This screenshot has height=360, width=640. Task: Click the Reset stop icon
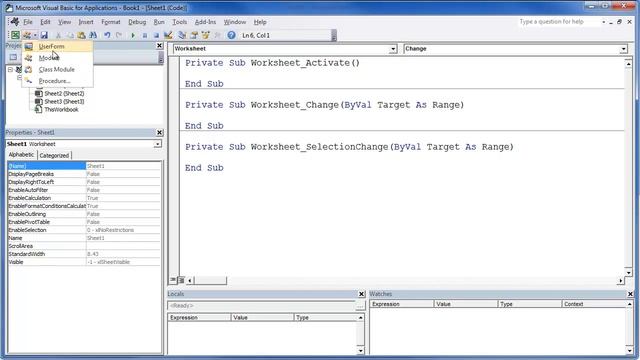coord(156,36)
